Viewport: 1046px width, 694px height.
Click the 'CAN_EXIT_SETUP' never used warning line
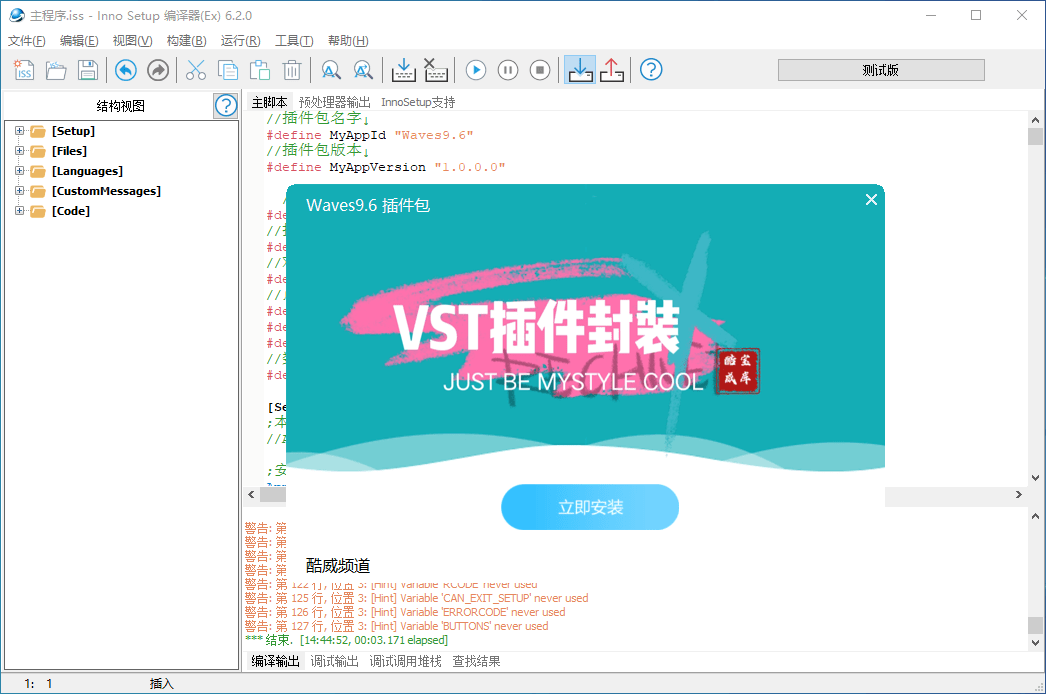(416, 598)
